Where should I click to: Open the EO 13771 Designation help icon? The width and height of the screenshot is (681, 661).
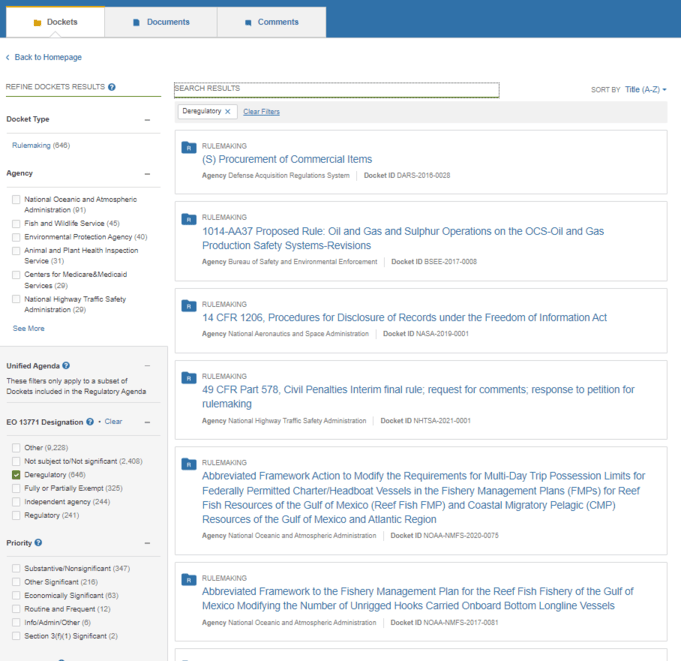(90, 422)
